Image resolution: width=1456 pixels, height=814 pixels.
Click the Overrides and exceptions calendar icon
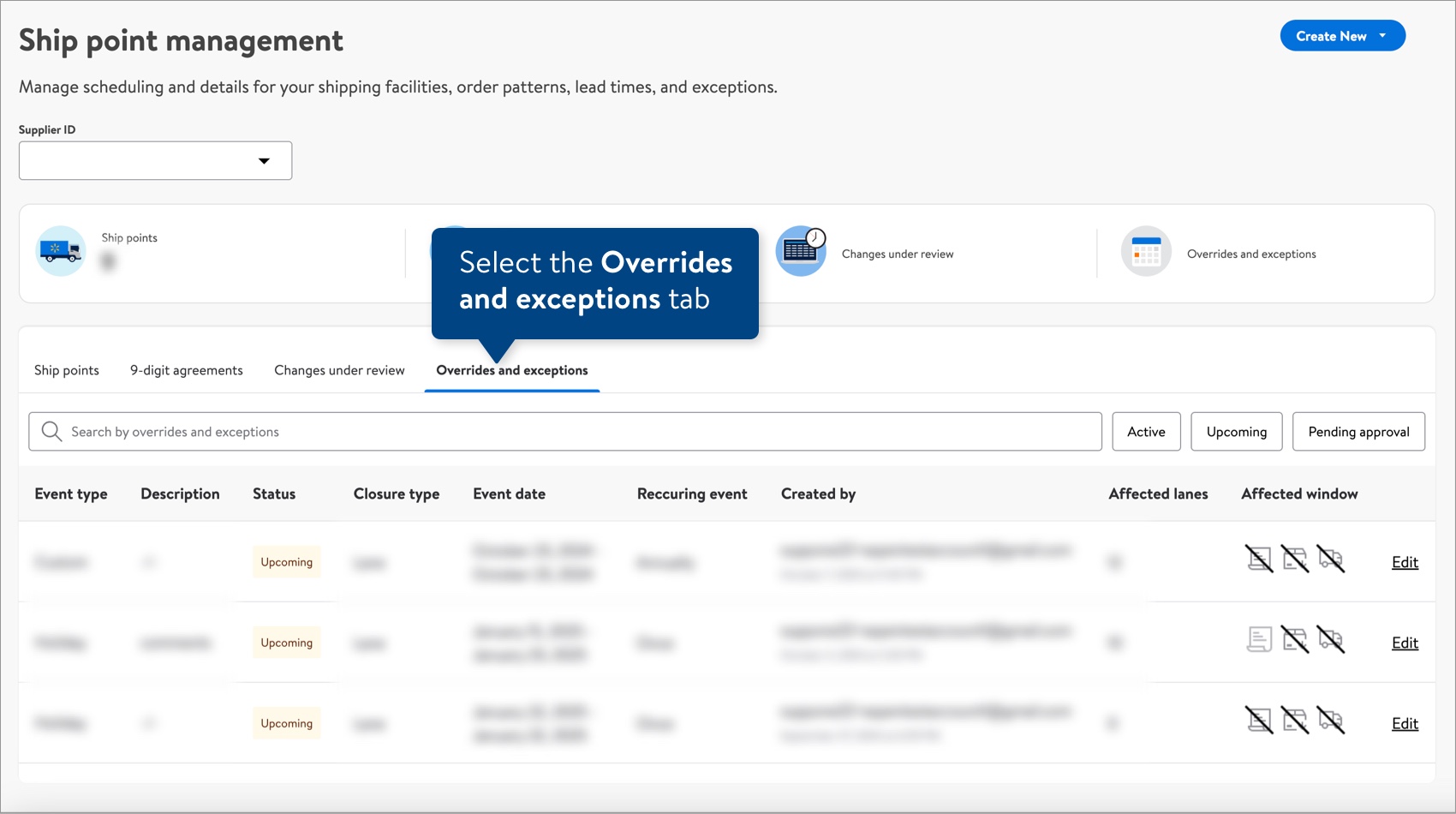point(1146,252)
